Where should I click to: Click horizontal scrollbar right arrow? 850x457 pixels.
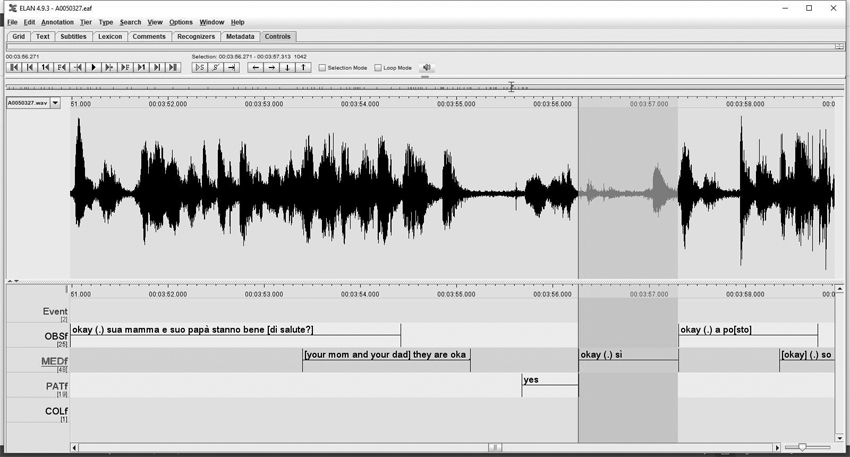[x=777, y=448]
